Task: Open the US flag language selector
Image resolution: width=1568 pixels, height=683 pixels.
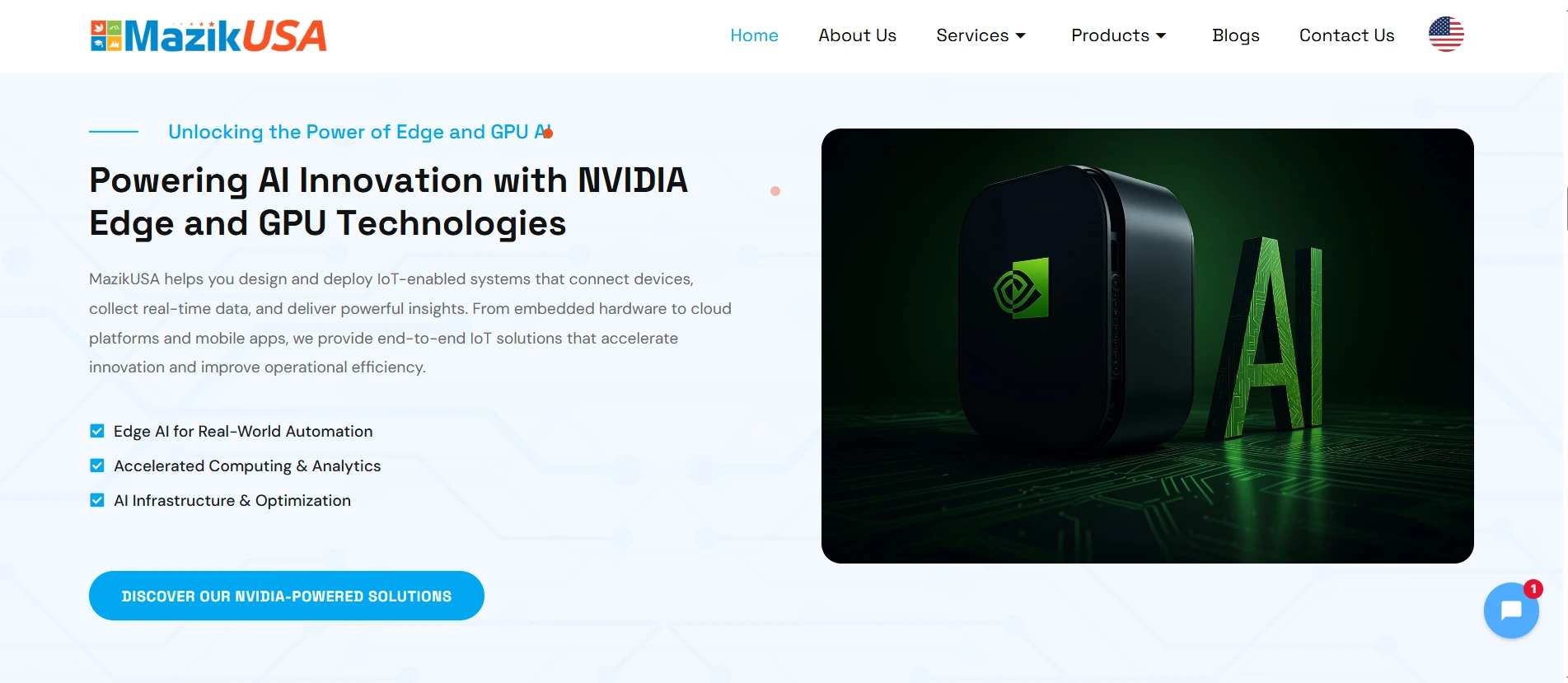Action: 1446,35
